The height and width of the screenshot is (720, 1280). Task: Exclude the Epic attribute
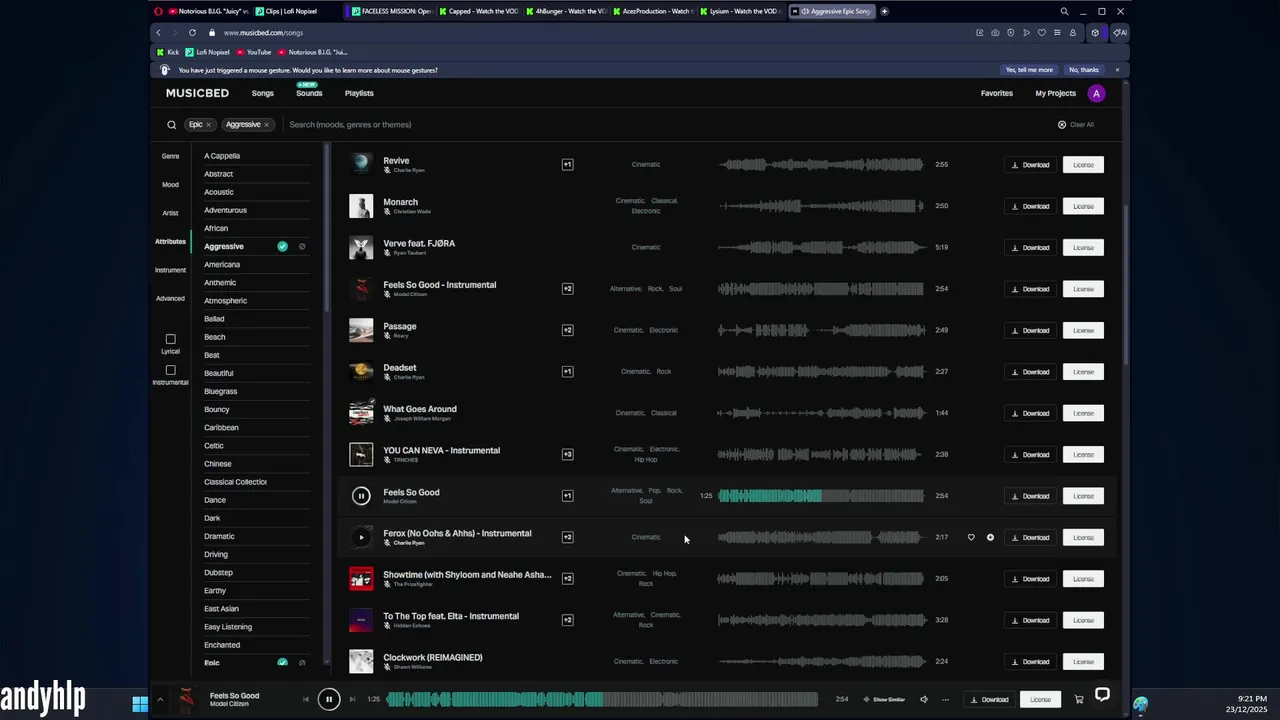pyautogui.click(x=302, y=662)
